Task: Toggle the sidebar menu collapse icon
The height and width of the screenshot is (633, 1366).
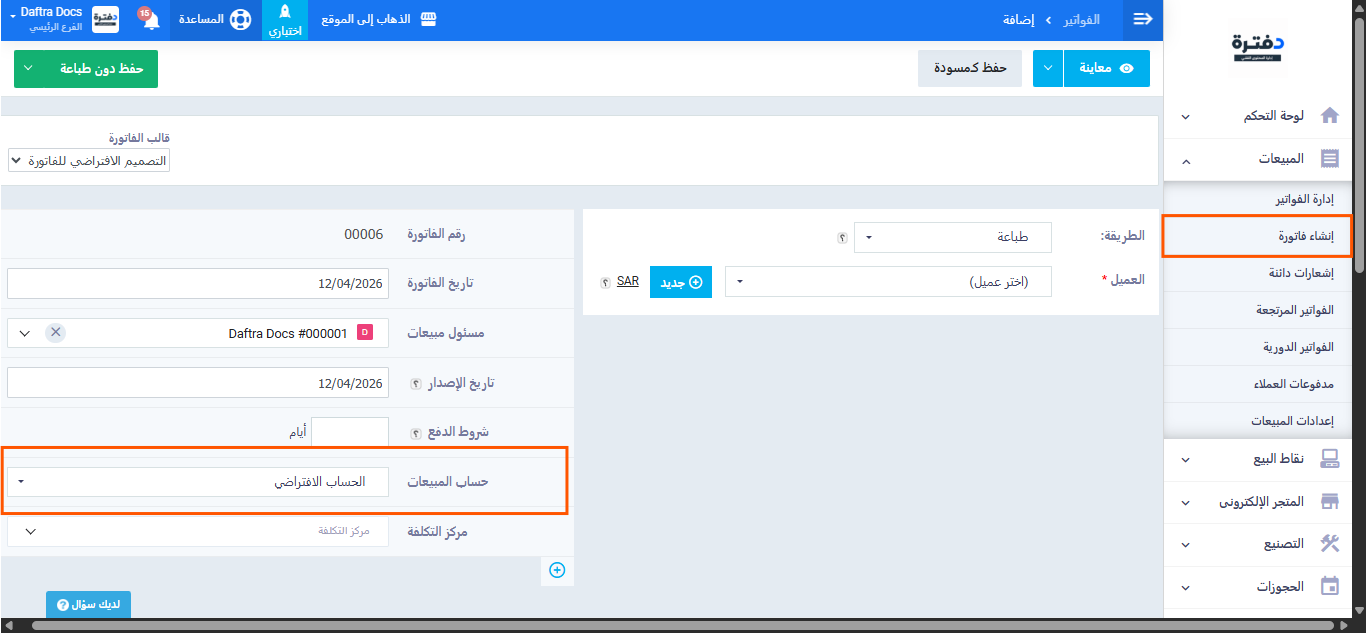Action: click(x=1143, y=20)
